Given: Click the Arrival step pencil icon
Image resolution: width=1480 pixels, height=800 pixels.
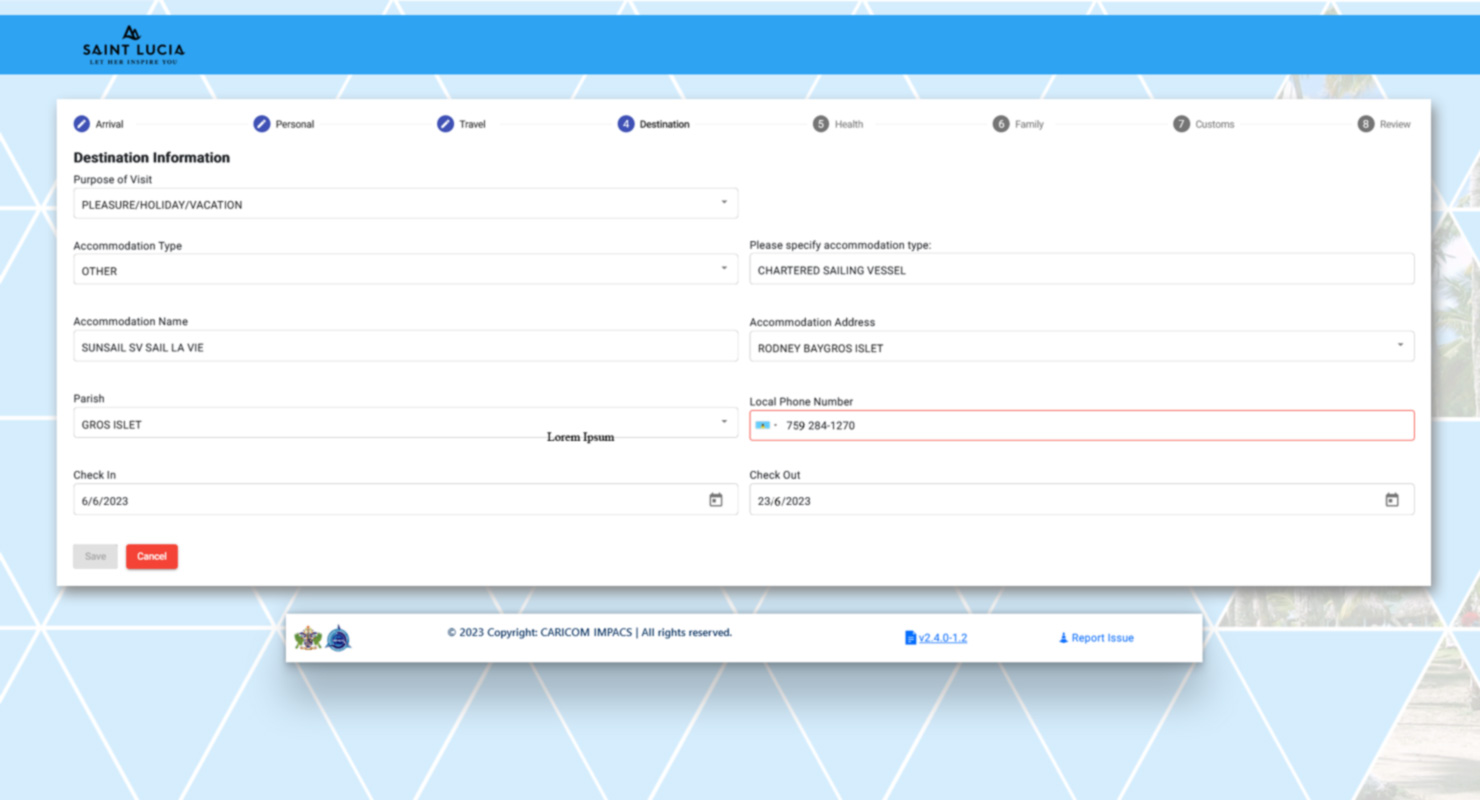Looking at the screenshot, I should tap(82, 124).
